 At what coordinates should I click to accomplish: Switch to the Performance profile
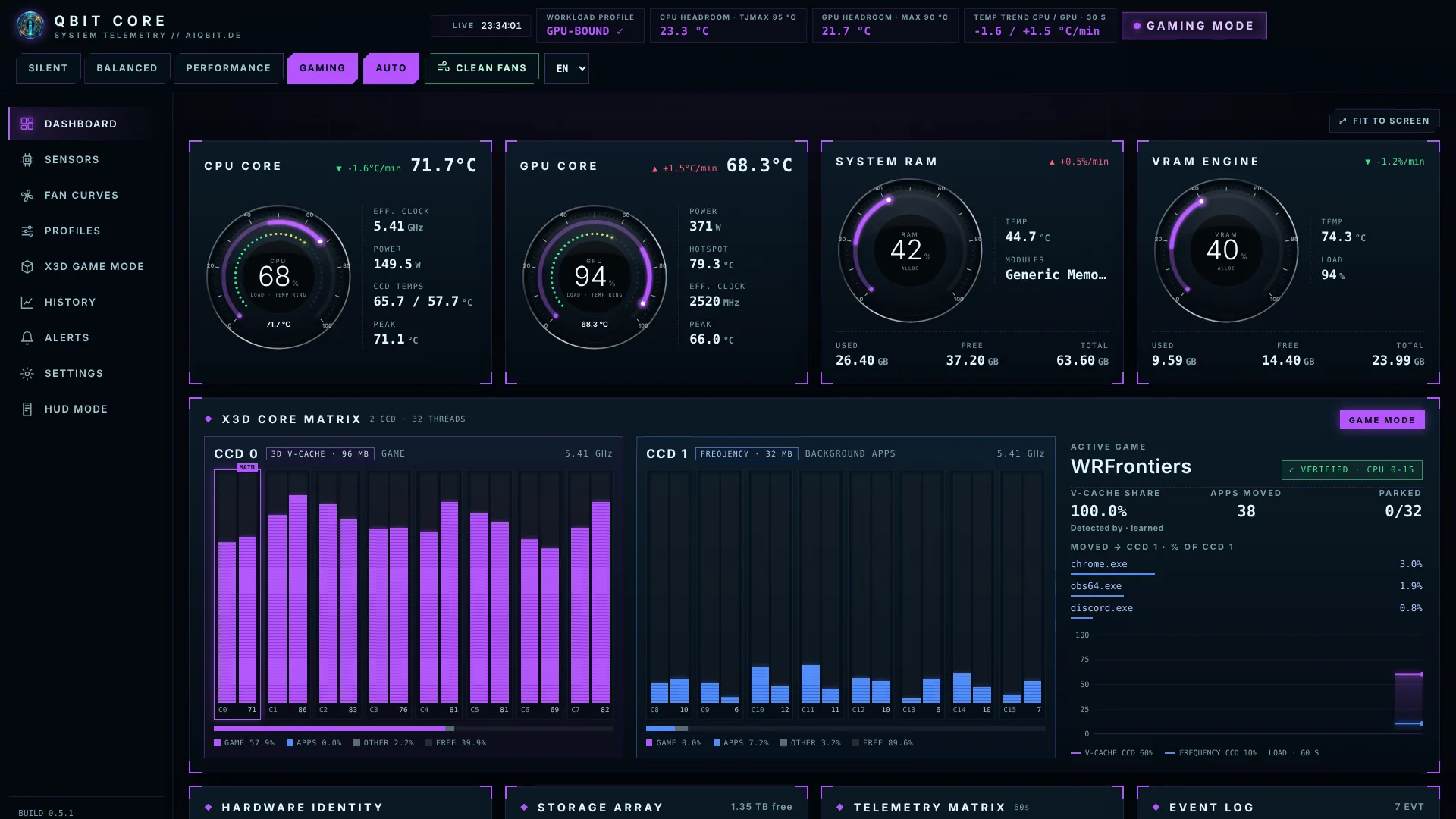tap(228, 68)
